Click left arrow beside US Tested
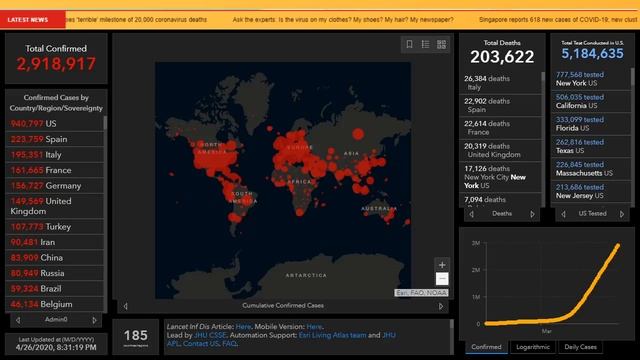Viewport: 640px width, 360px height. [563, 214]
